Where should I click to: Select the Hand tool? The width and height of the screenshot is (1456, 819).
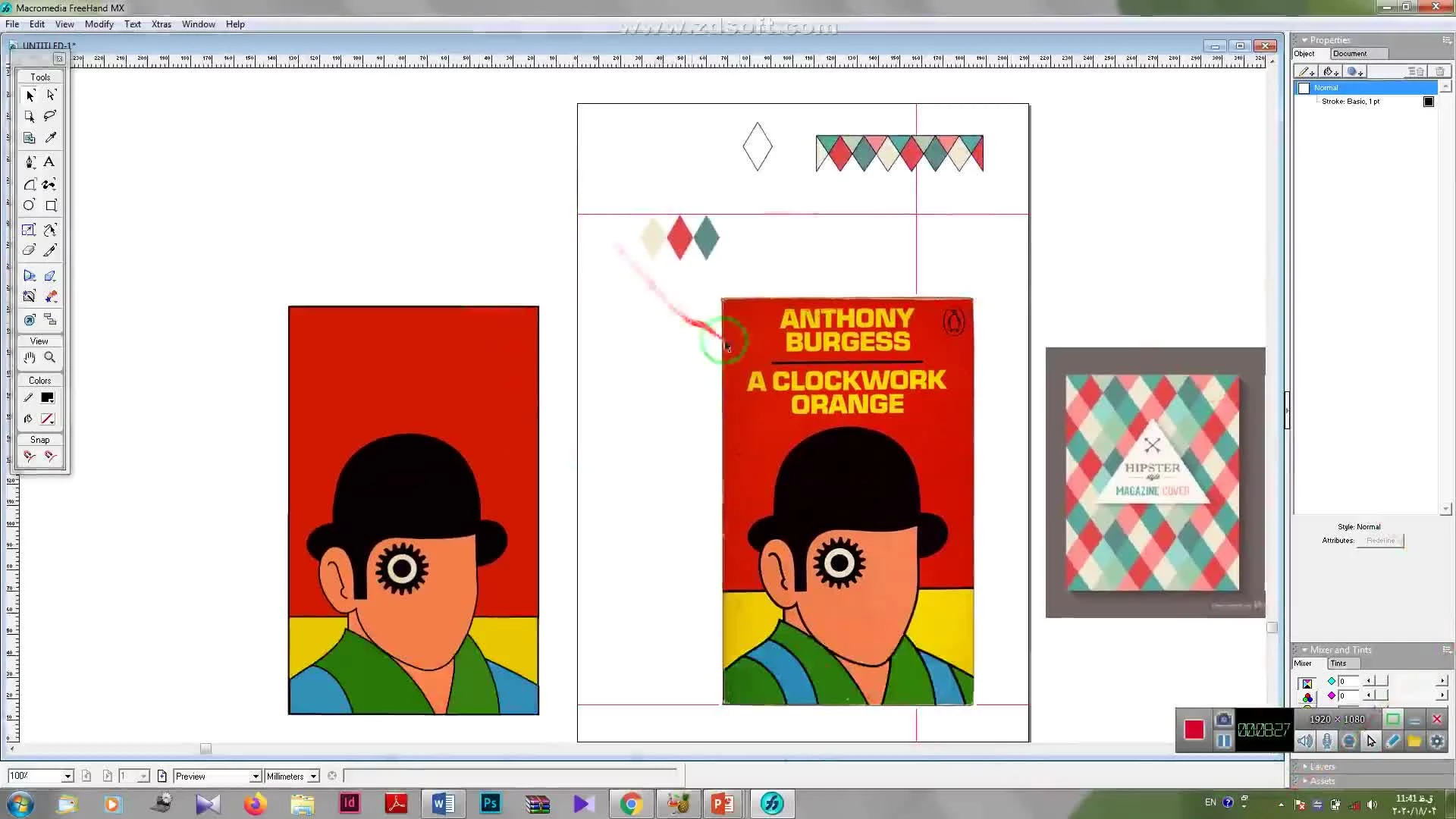[x=30, y=357]
